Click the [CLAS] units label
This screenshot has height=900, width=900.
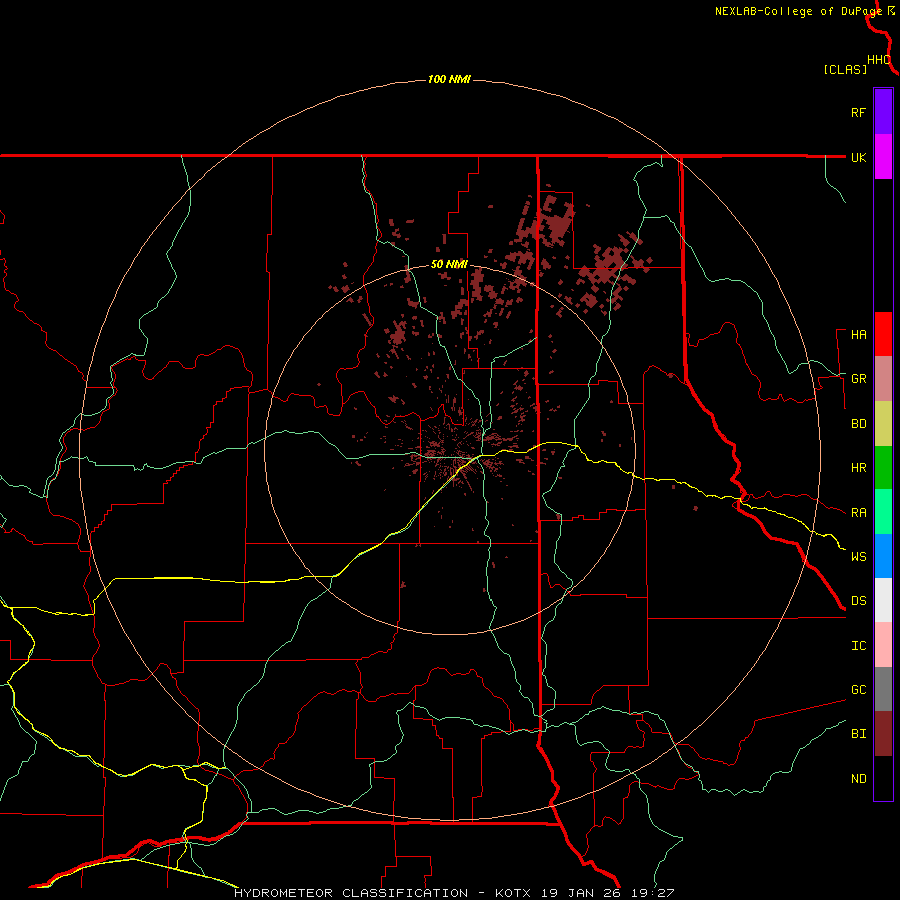[845, 69]
